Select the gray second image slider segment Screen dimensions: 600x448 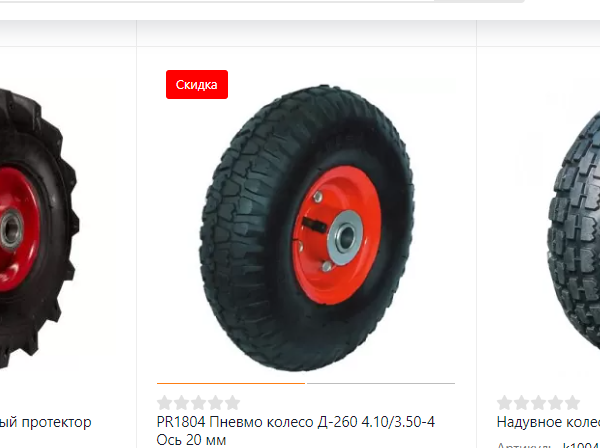[381, 383]
